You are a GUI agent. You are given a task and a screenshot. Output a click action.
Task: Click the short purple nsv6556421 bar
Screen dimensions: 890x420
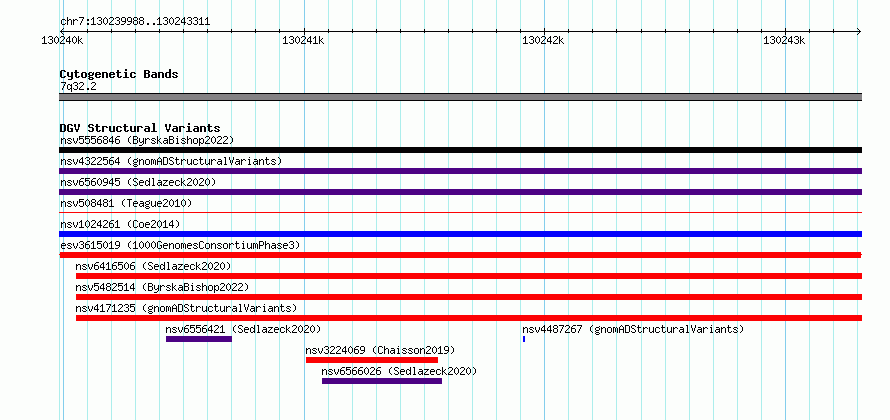pos(199,339)
